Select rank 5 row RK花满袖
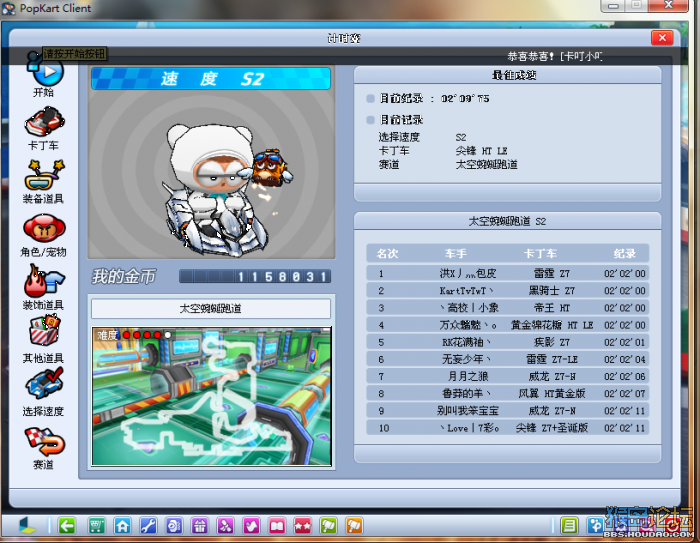The height and width of the screenshot is (543, 700). (508, 342)
